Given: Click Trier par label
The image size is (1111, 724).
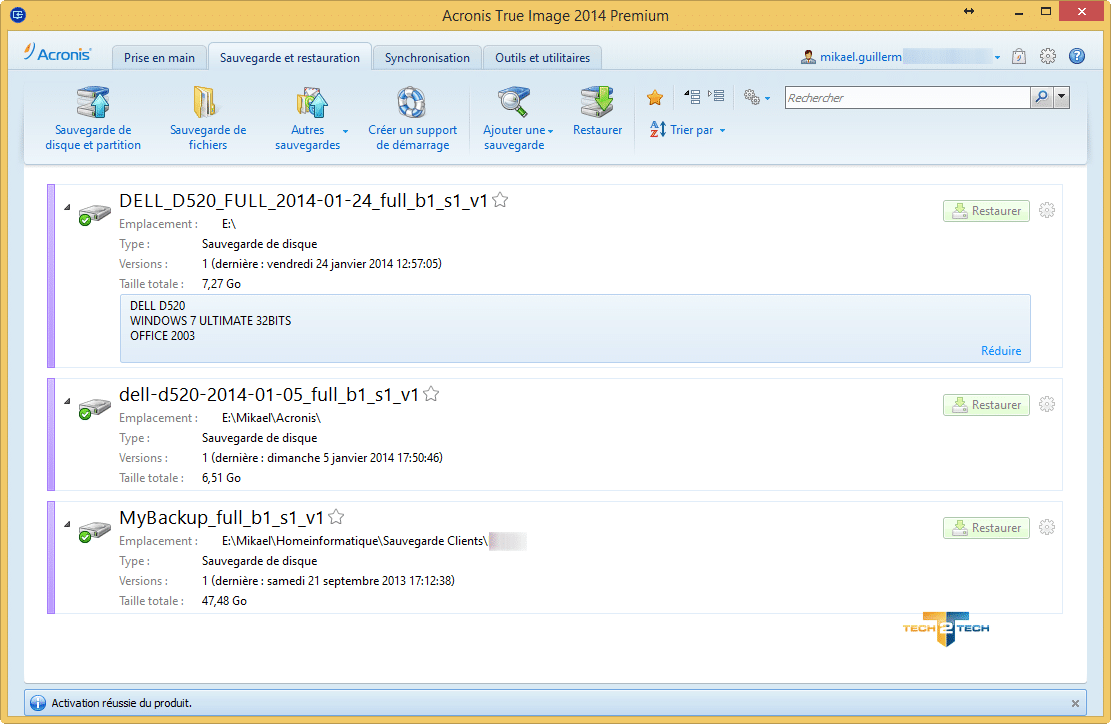Looking at the screenshot, I should tap(692, 130).
